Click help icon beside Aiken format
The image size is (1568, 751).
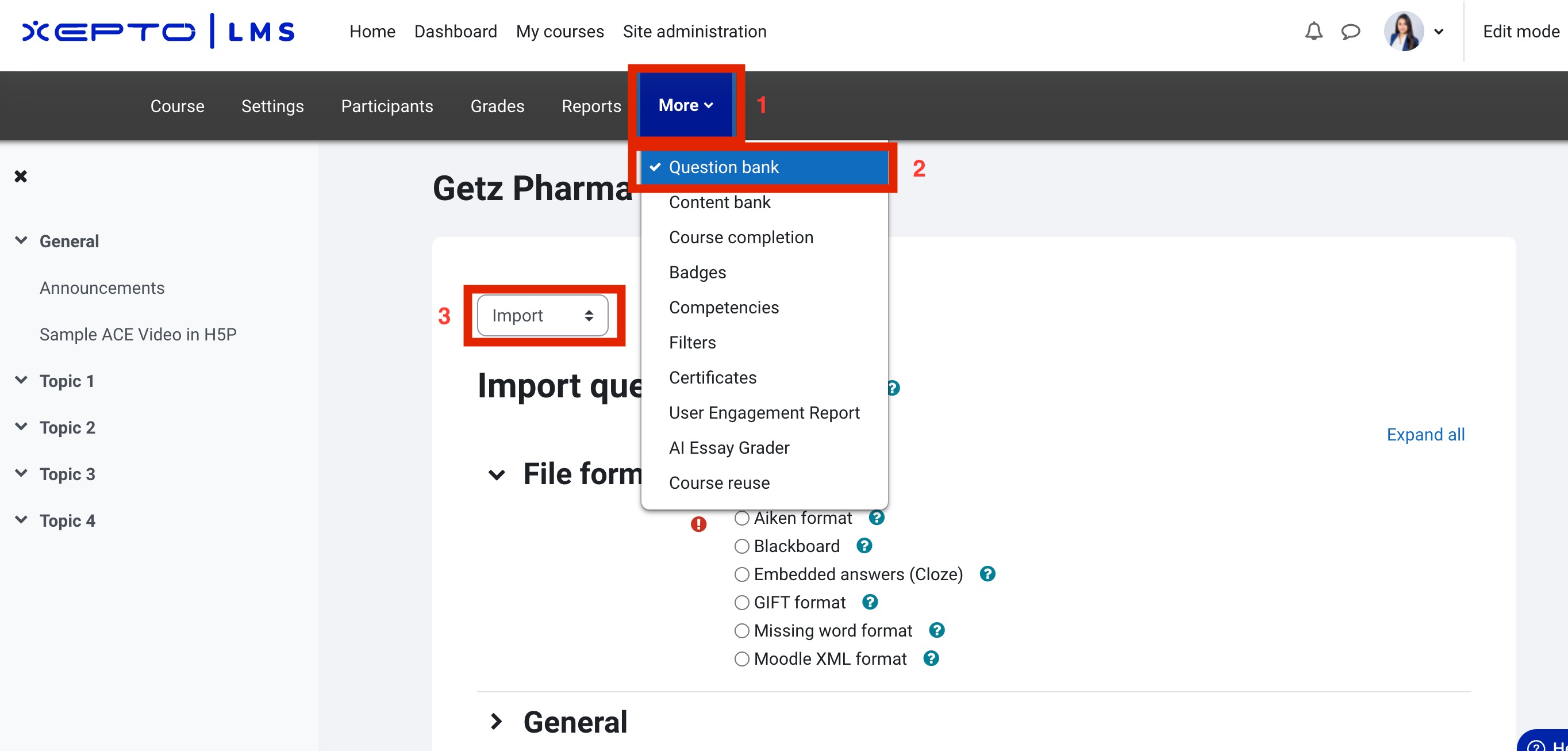coord(876,517)
